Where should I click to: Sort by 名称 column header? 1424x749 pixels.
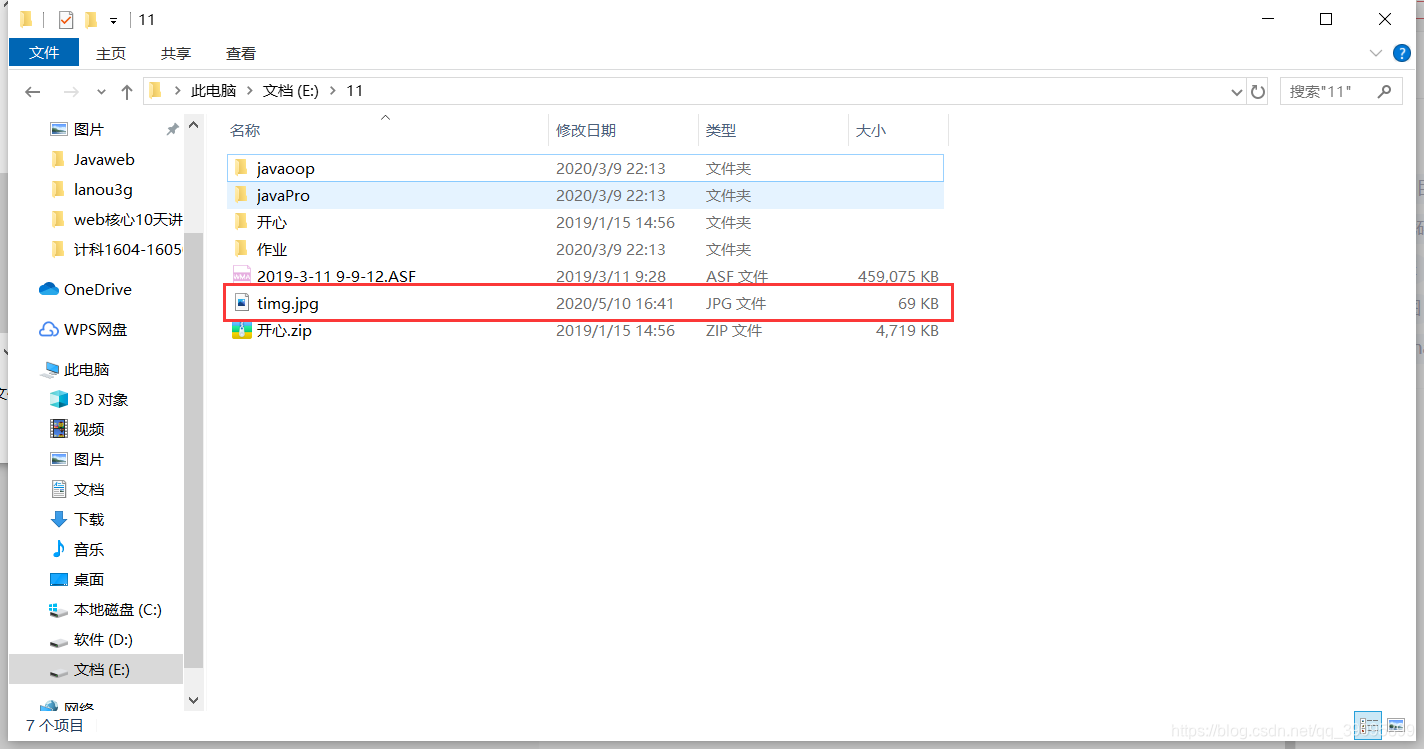click(245, 131)
